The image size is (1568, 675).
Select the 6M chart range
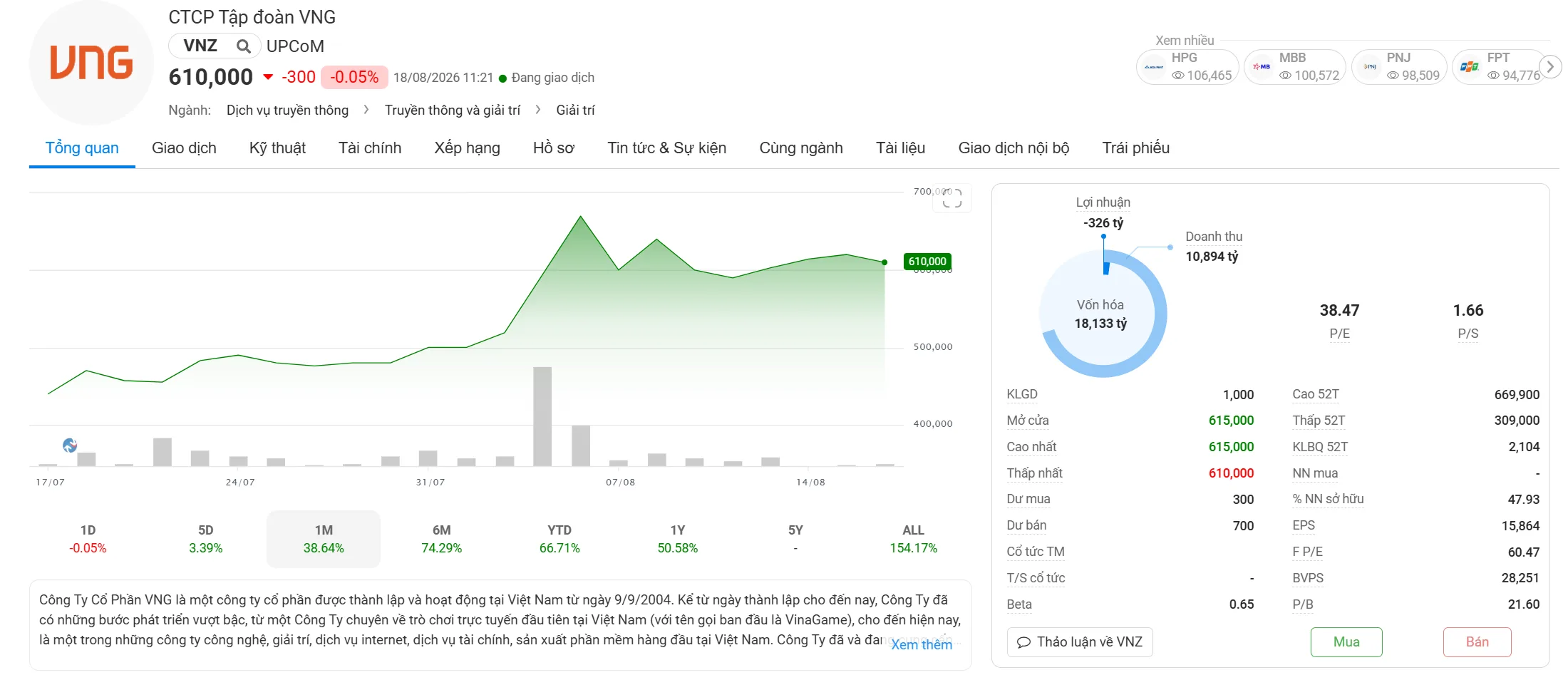(441, 539)
